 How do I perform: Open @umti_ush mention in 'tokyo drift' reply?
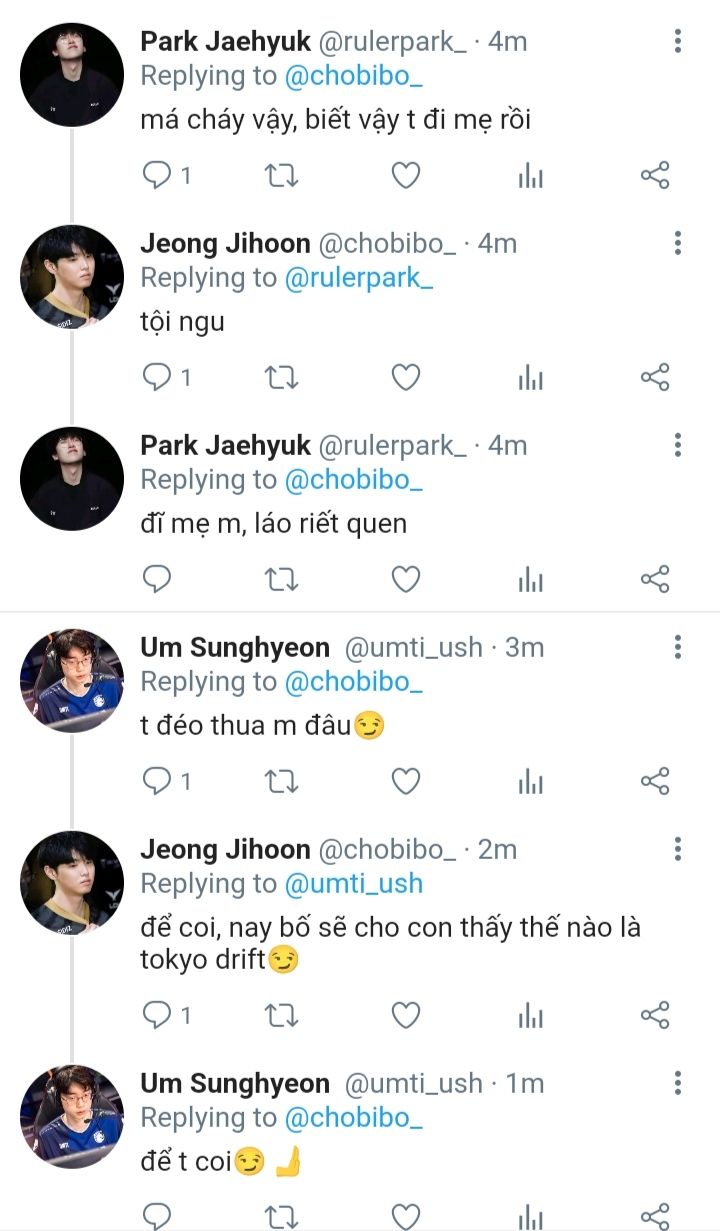tap(353, 884)
